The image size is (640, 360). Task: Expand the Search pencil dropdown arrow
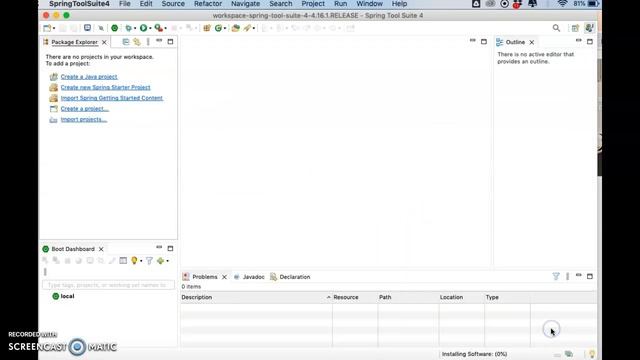coord(253,29)
